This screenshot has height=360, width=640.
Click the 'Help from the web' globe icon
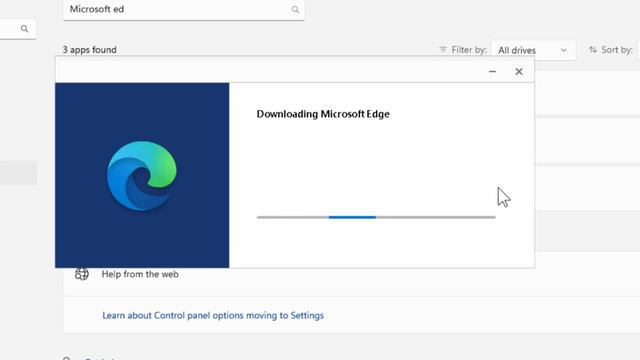tap(82, 274)
